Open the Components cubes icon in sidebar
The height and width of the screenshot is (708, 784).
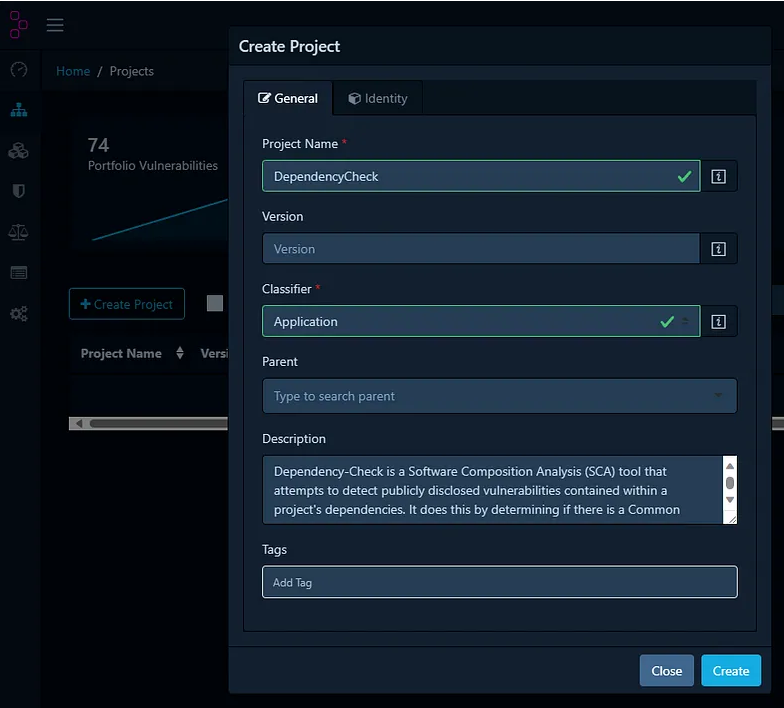pyautogui.click(x=18, y=151)
